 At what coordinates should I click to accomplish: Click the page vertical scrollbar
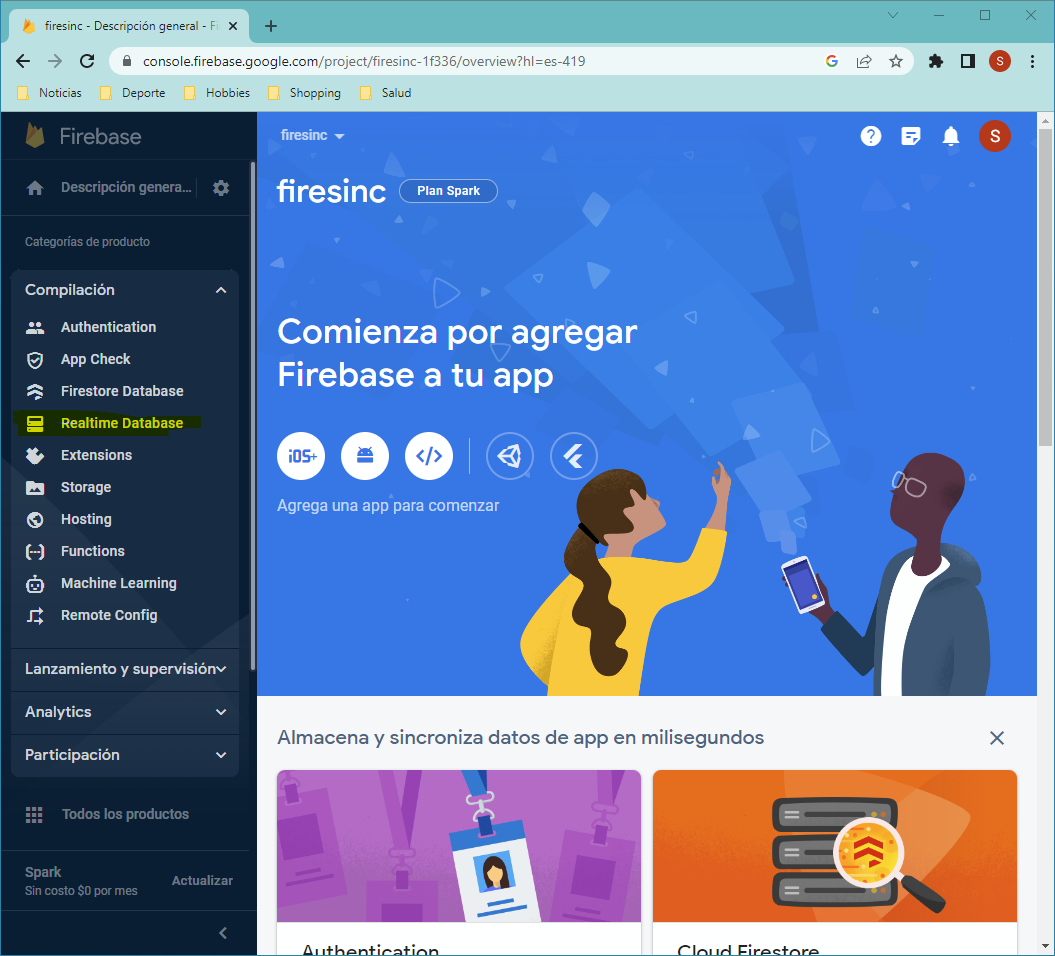click(1045, 287)
